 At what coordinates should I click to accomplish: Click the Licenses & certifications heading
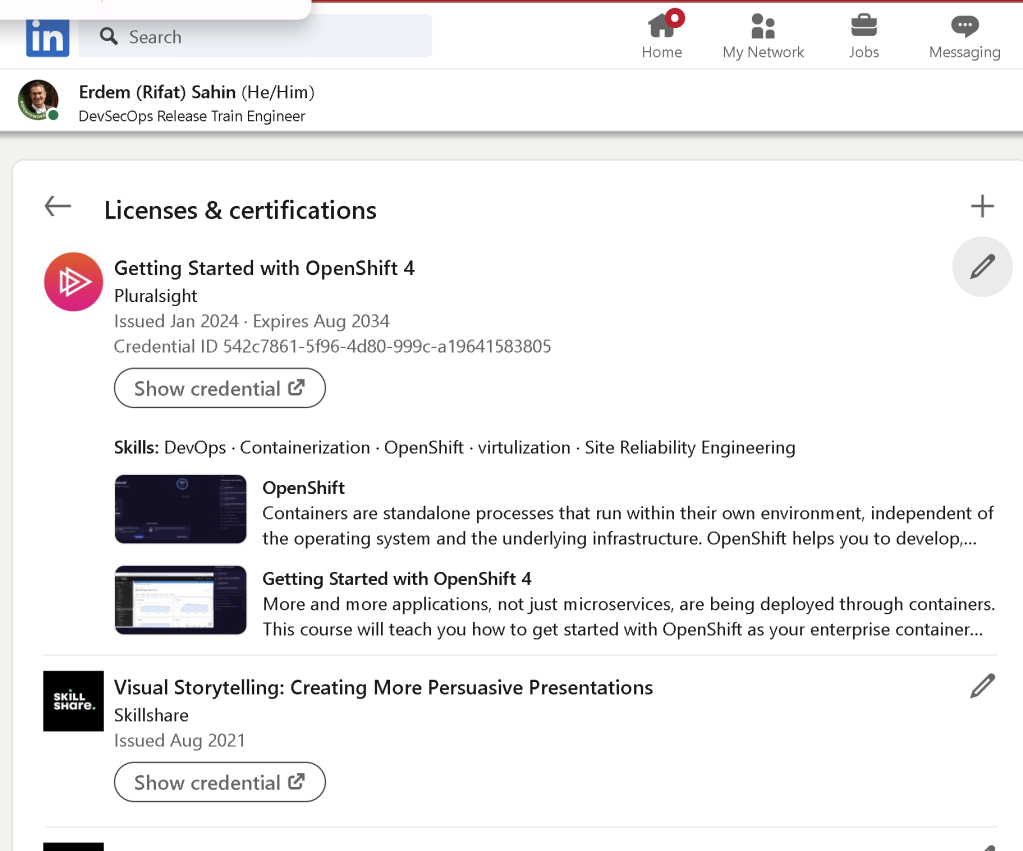coord(240,210)
